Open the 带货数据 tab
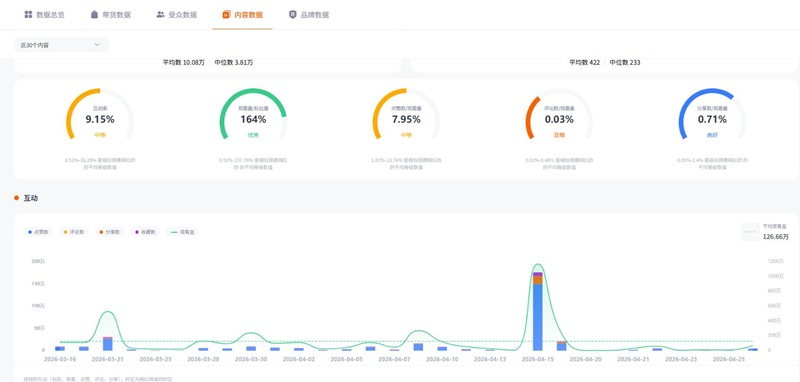The image size is (800, 382). 110,15
